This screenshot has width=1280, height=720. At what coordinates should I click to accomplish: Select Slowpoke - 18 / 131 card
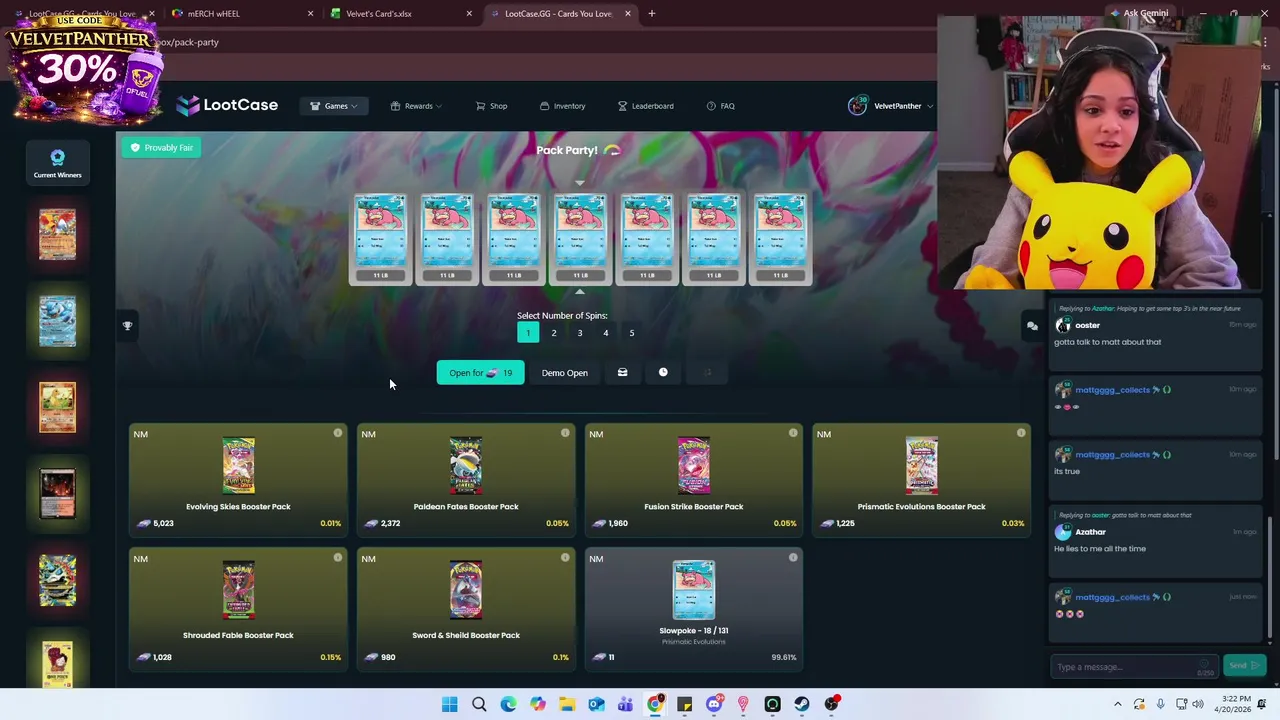(x=694, y=608)
